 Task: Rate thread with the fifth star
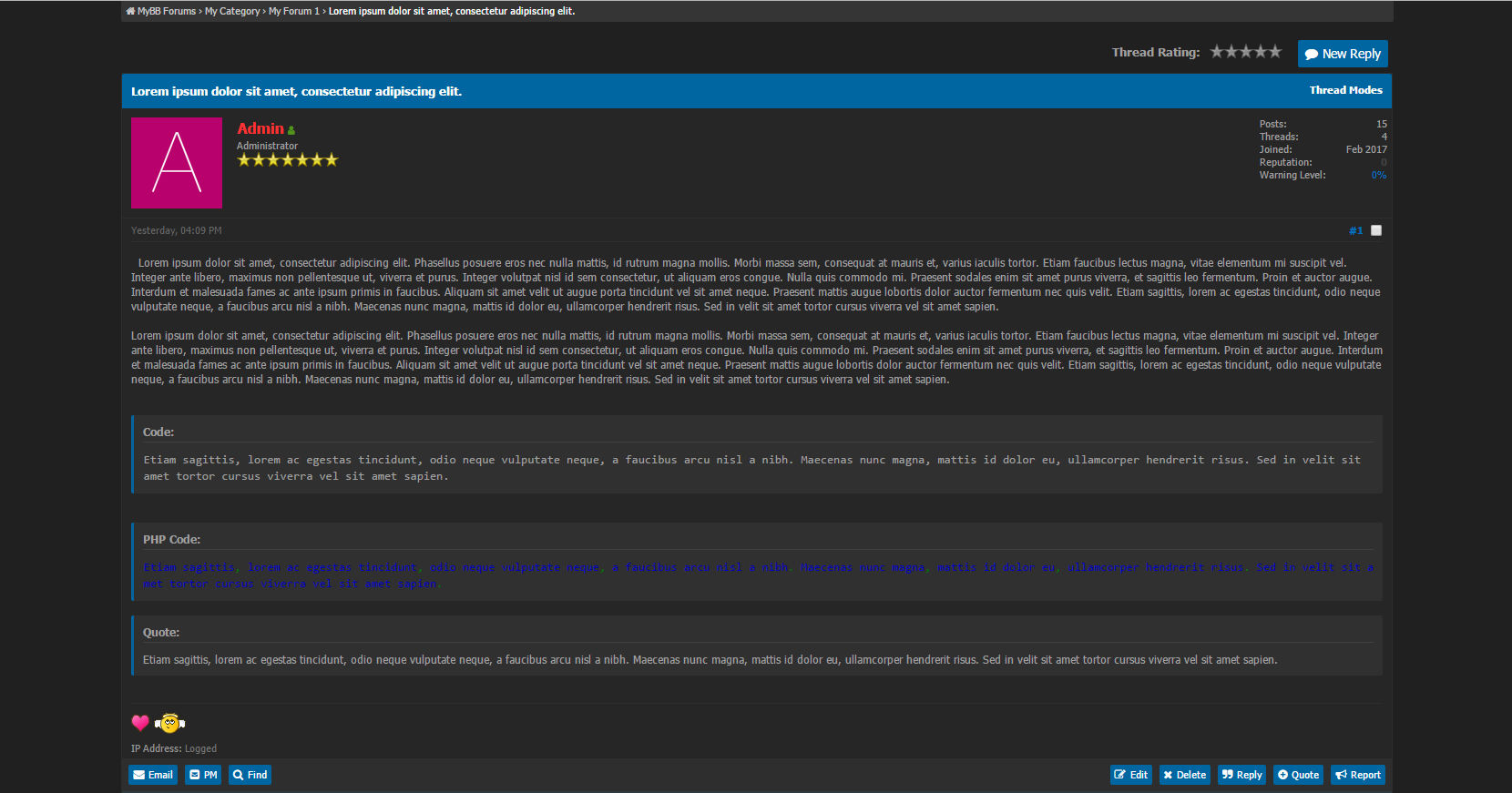pyautogui.click(x=1275, y=52)
